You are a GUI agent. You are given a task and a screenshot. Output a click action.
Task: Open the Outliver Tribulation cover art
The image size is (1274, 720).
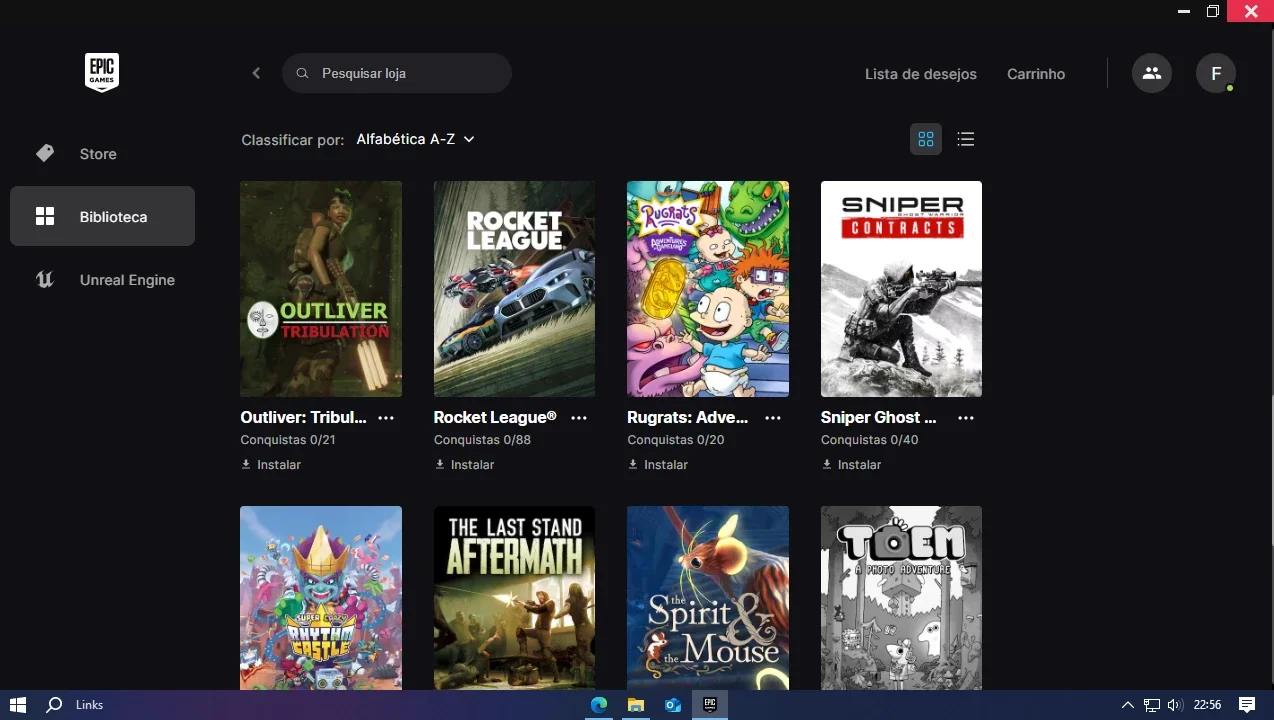click(321, 289)
